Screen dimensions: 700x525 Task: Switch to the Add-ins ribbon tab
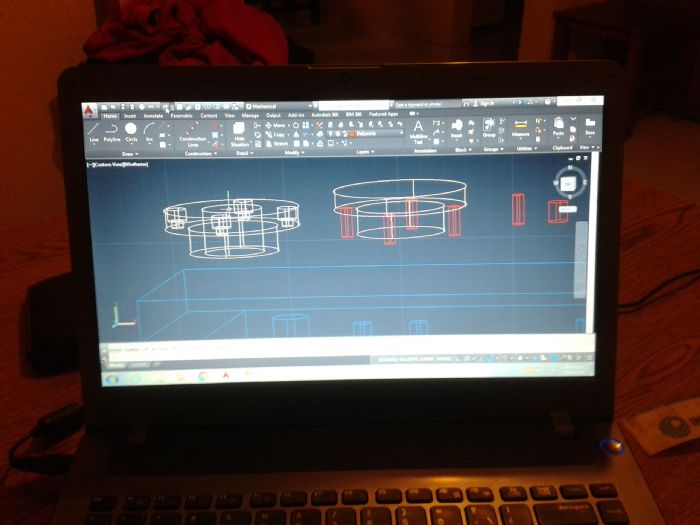(296, 115)
